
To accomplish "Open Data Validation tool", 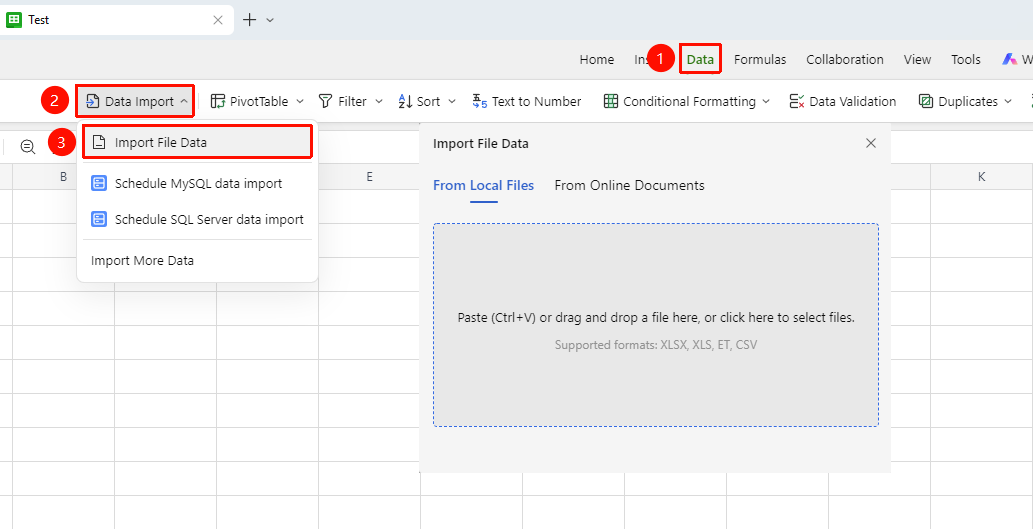I will point(843,101).
